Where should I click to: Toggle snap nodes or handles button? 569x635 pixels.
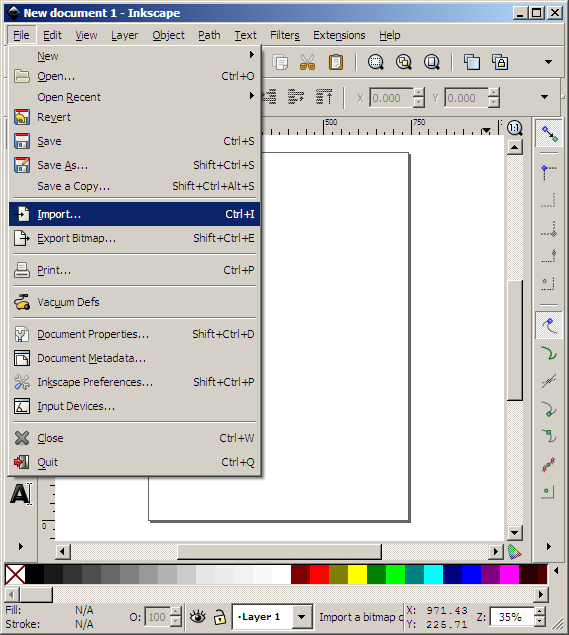[x=549, y=325]
